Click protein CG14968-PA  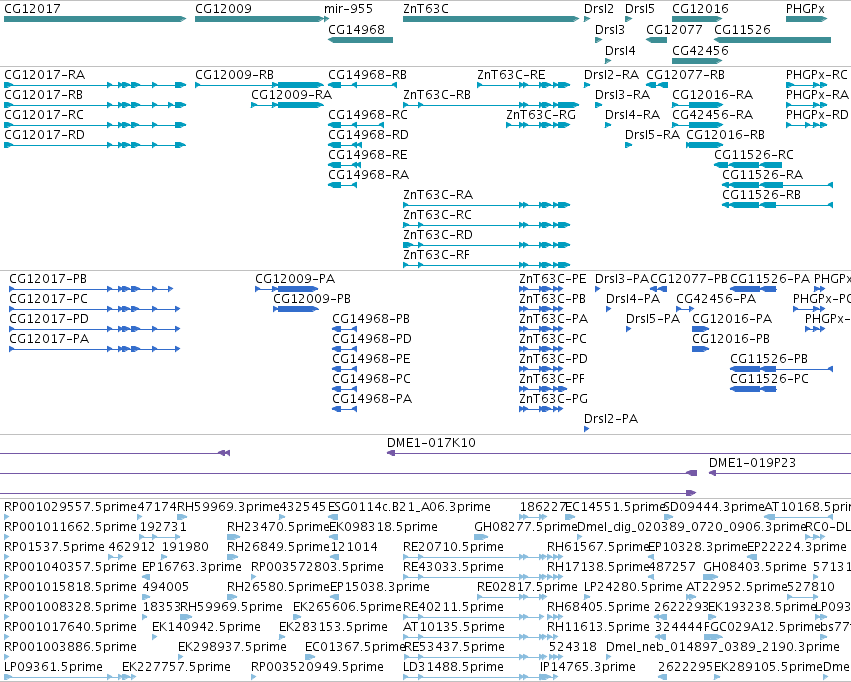tap(344, 409)
